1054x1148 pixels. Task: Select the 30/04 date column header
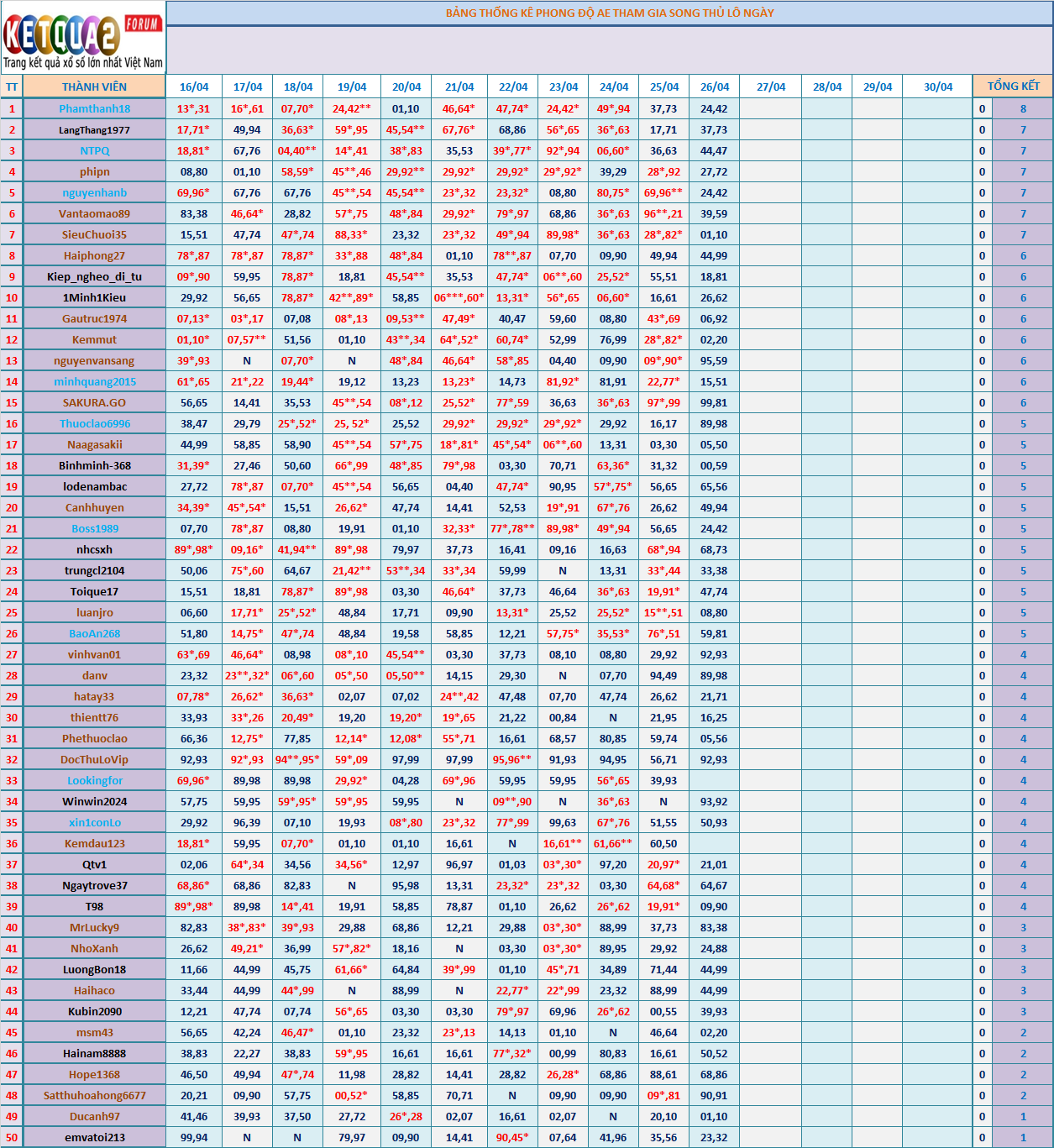tap(938, 86)
